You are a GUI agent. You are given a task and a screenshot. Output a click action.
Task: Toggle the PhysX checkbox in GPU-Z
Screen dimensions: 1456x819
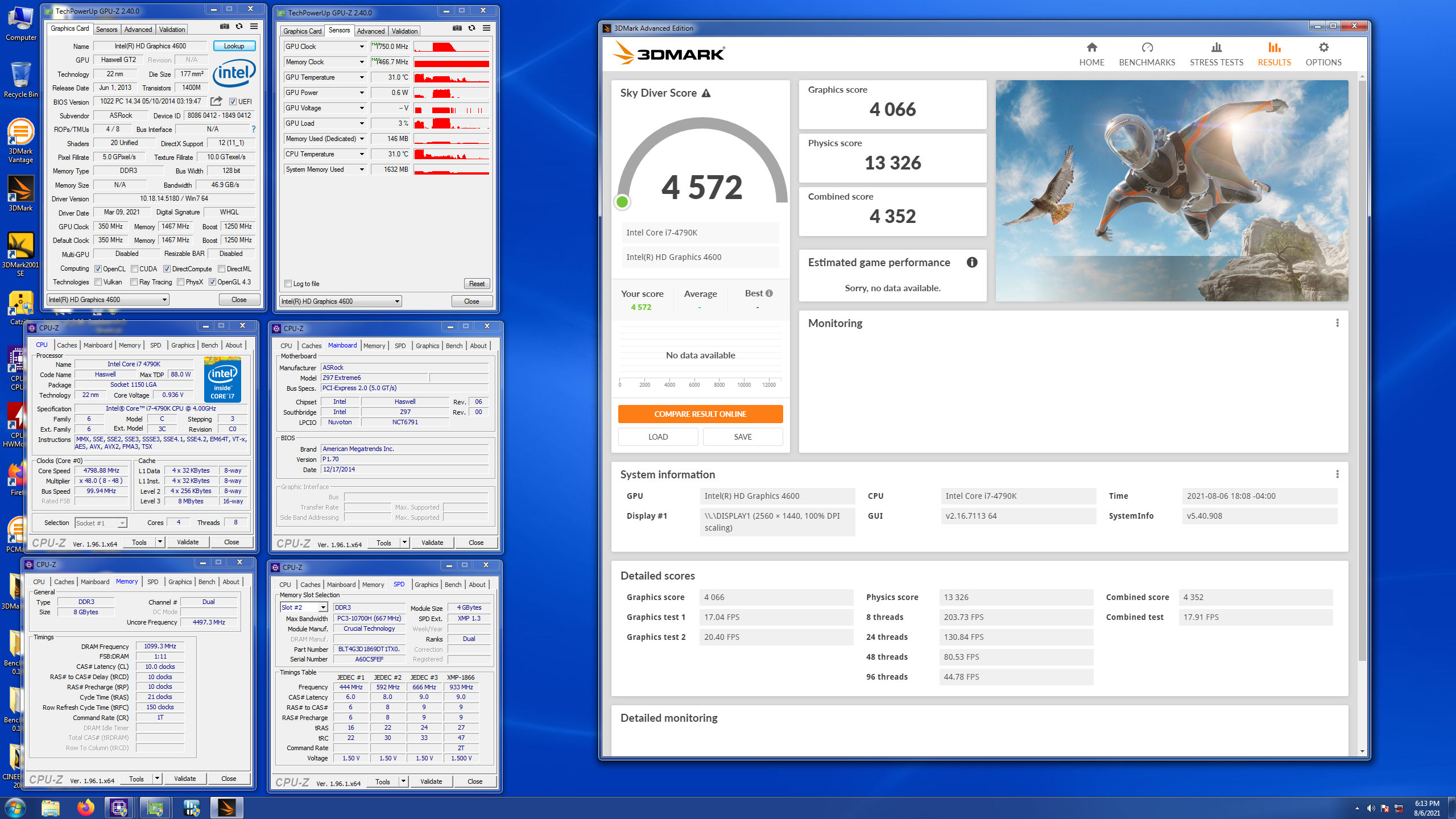[180, 282]
